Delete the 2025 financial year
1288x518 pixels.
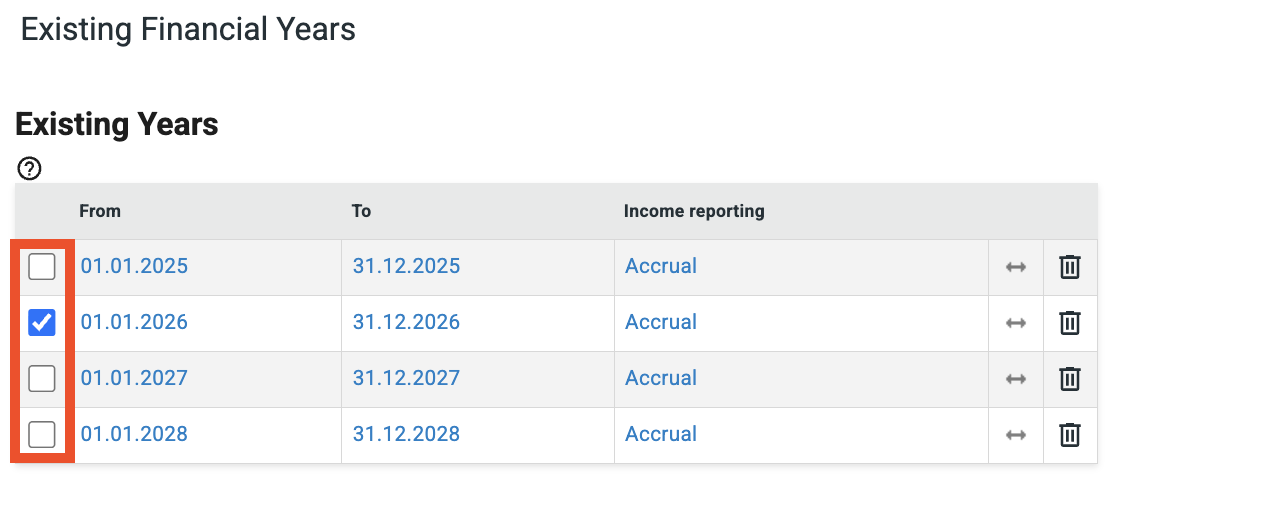1070,267
